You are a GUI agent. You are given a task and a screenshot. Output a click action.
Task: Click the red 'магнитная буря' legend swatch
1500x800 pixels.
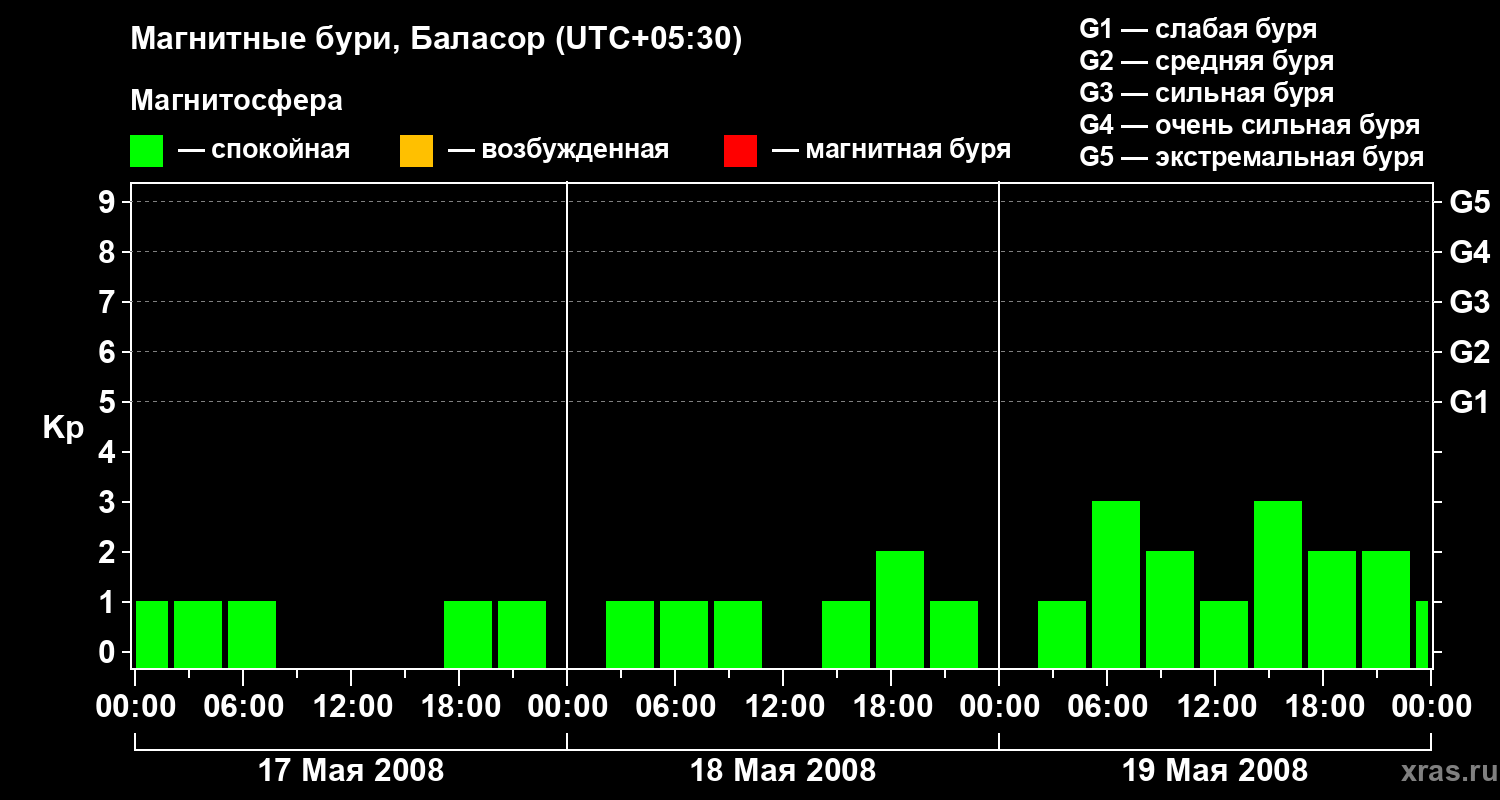coord(740,151)
